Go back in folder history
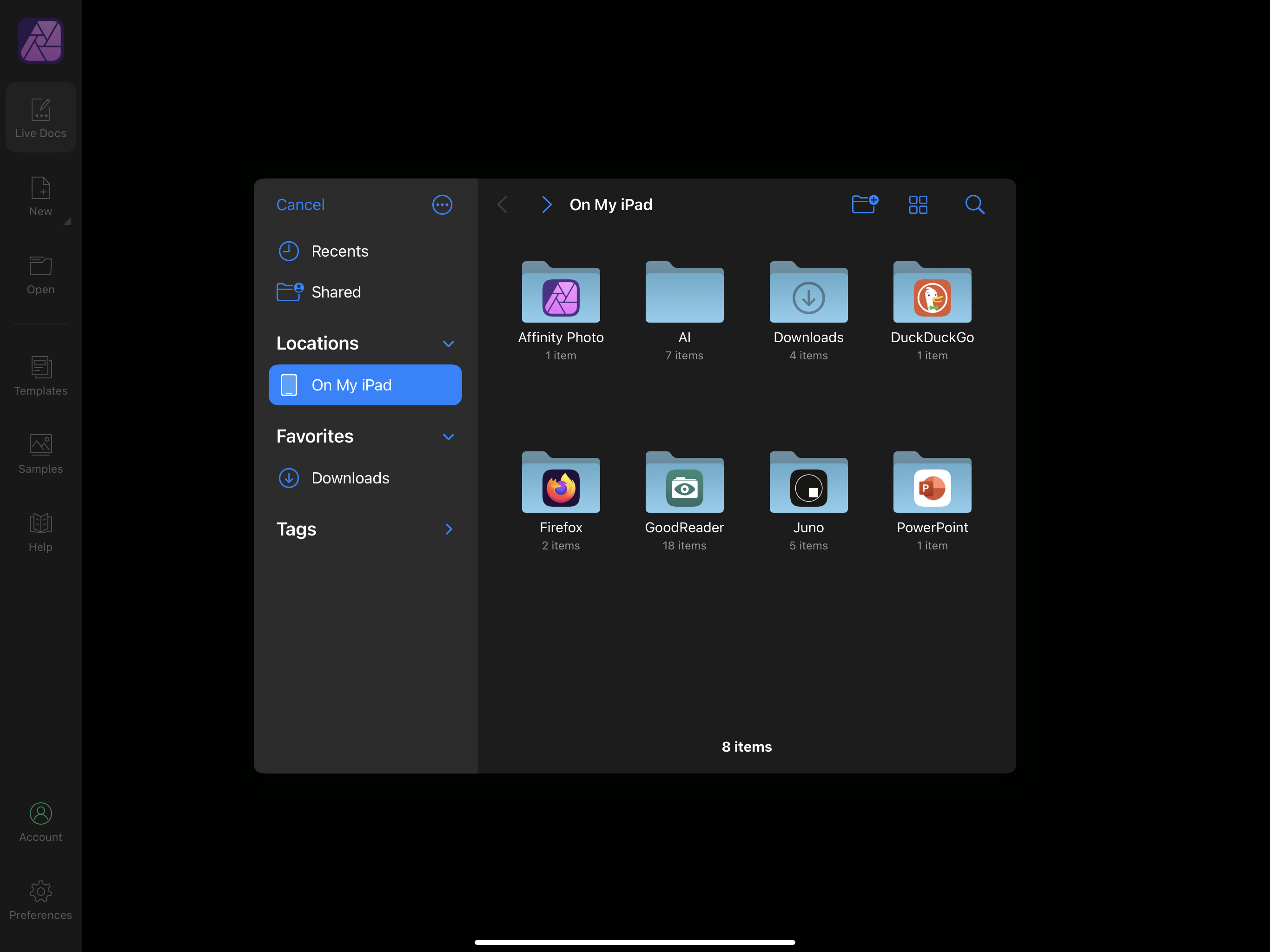The width and height of the screenshot is (1270, 952). point(503,205)
